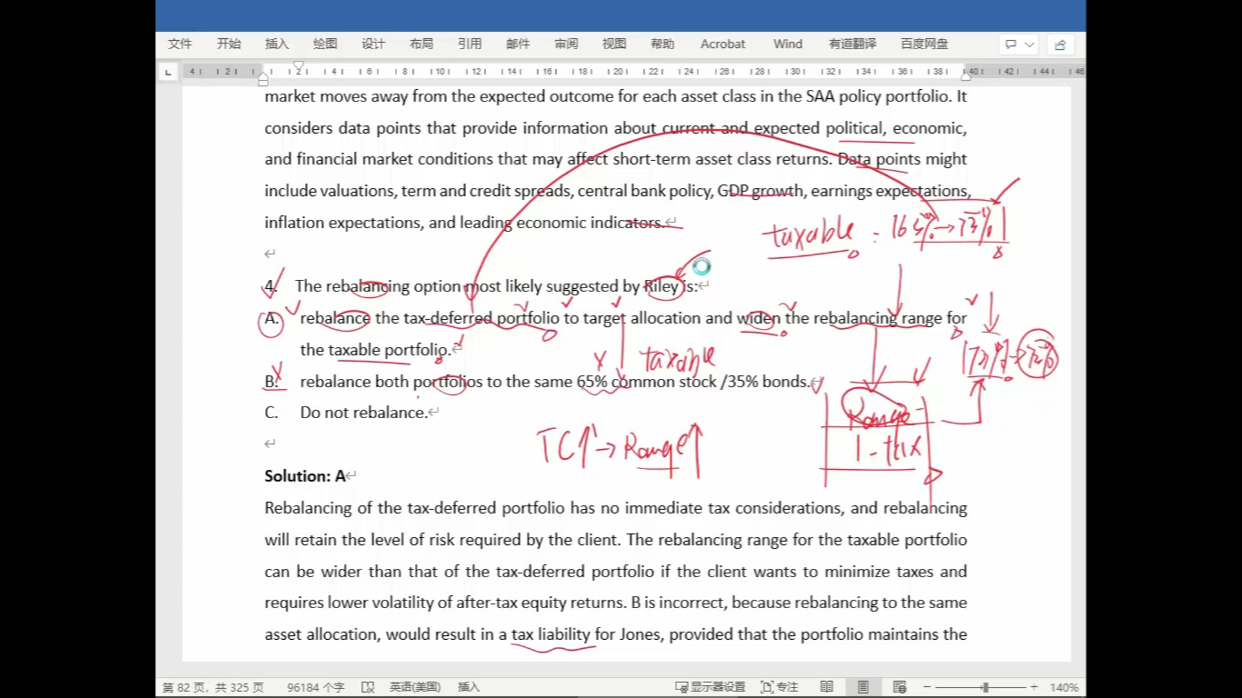Click the proofing check icon in status bar
Screen dimensions: 1242x698
[x=368, y=687]
